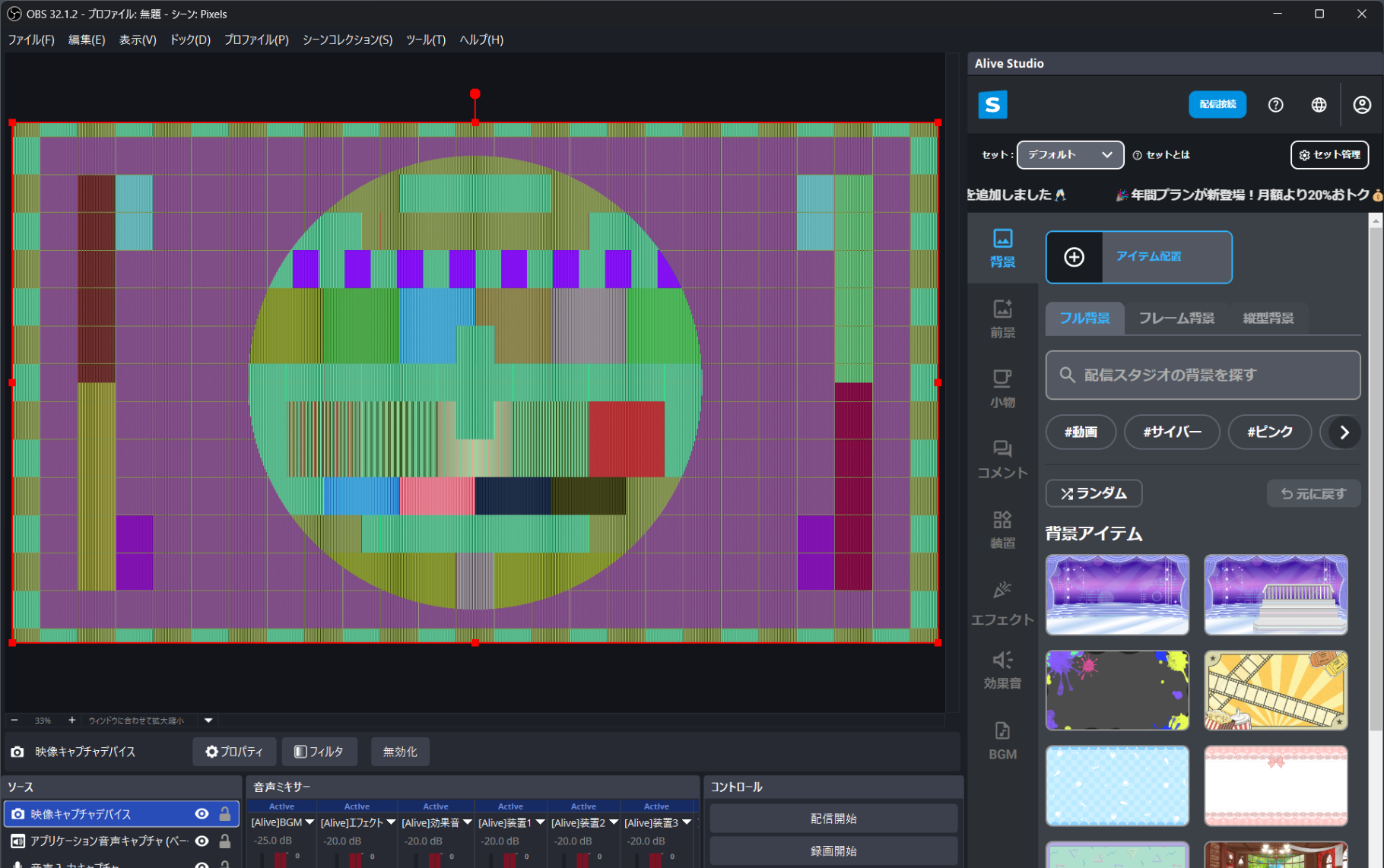Click the background search field
Image resolution: width=1384 pixels, height=868 pixels.
(1203, 375)
